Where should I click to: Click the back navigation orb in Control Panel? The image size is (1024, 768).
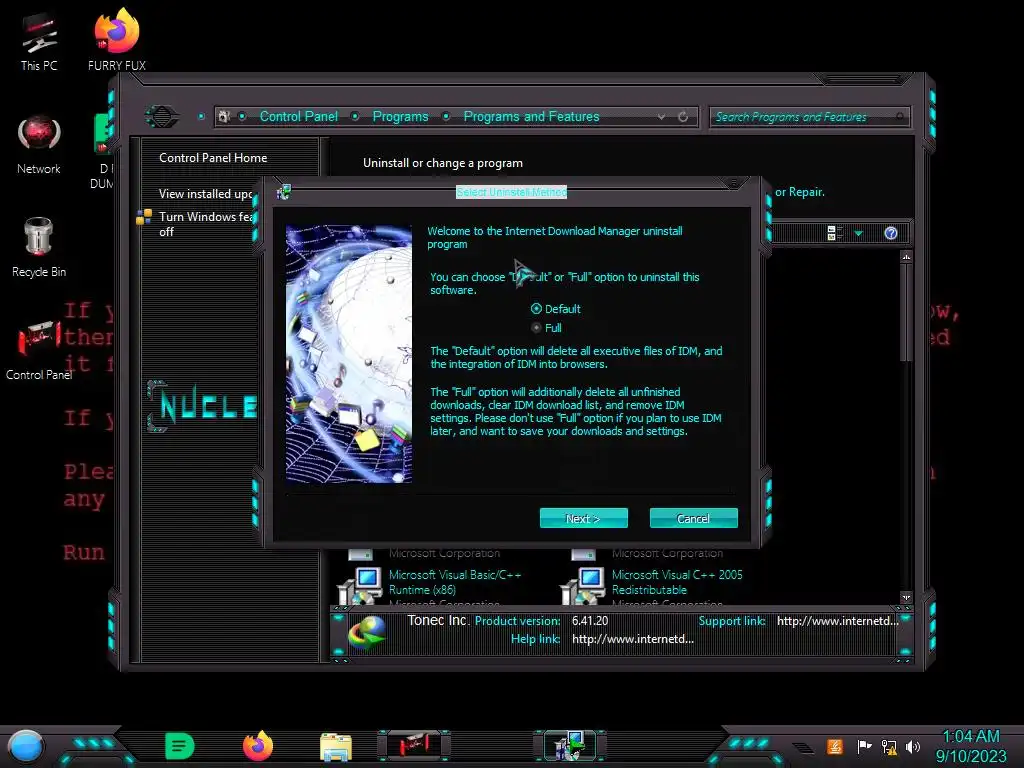[162, 117]
